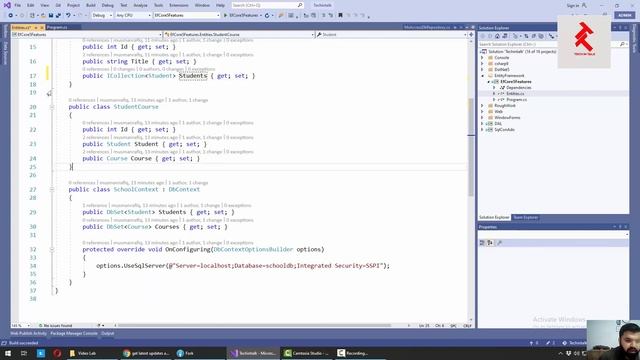Viewport: 640px width, 360px height.
Task: Focus the Search (Ctrl+Q) box
Action: click(x=267, y=5)
